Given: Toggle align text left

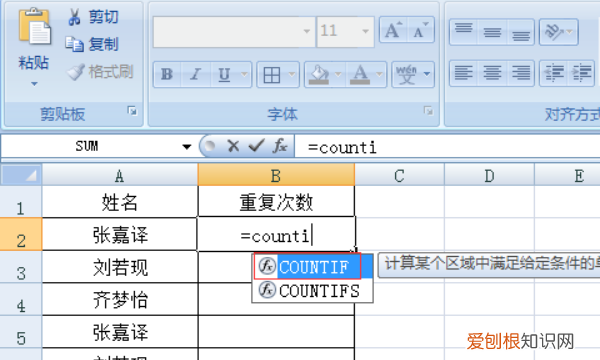Looking at the screenshot, I should [464, 73].
